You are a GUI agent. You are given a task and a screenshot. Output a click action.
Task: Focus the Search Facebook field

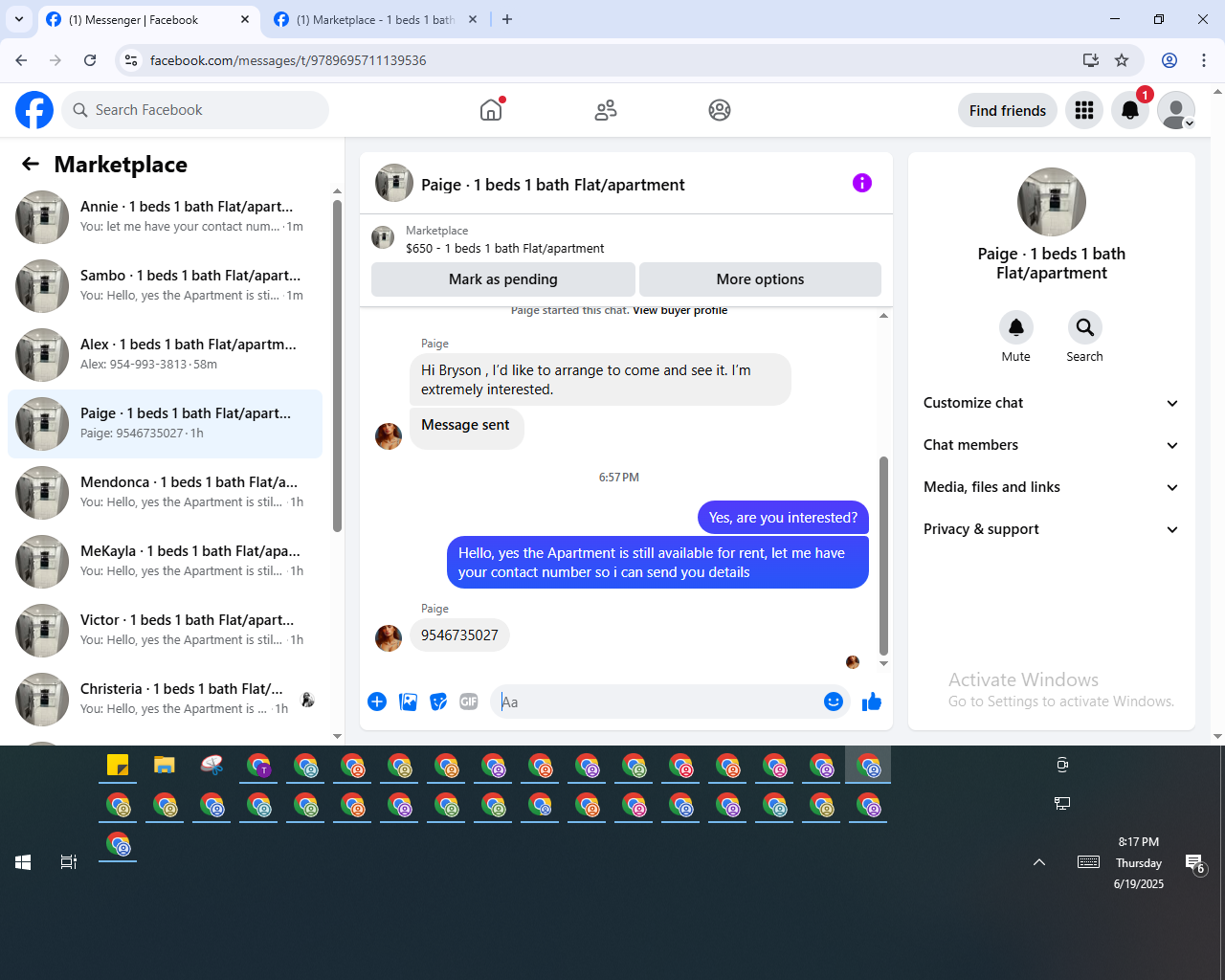(x=195, y=110)
